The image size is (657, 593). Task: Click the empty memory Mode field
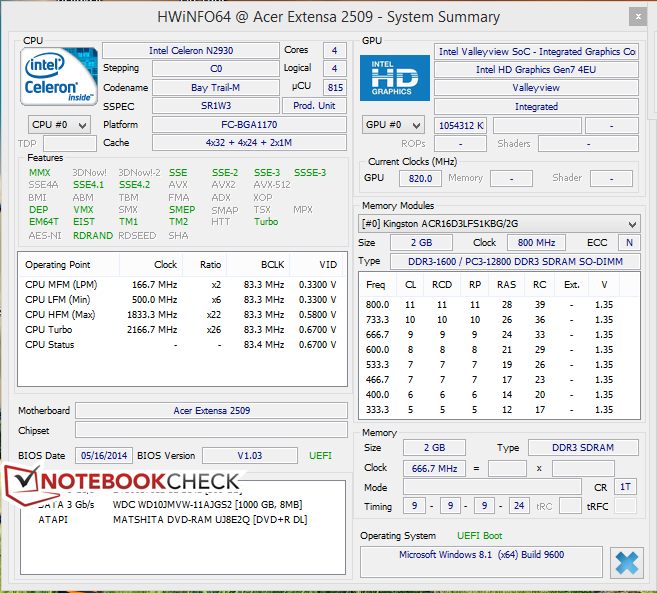click(x=492, y=487)
